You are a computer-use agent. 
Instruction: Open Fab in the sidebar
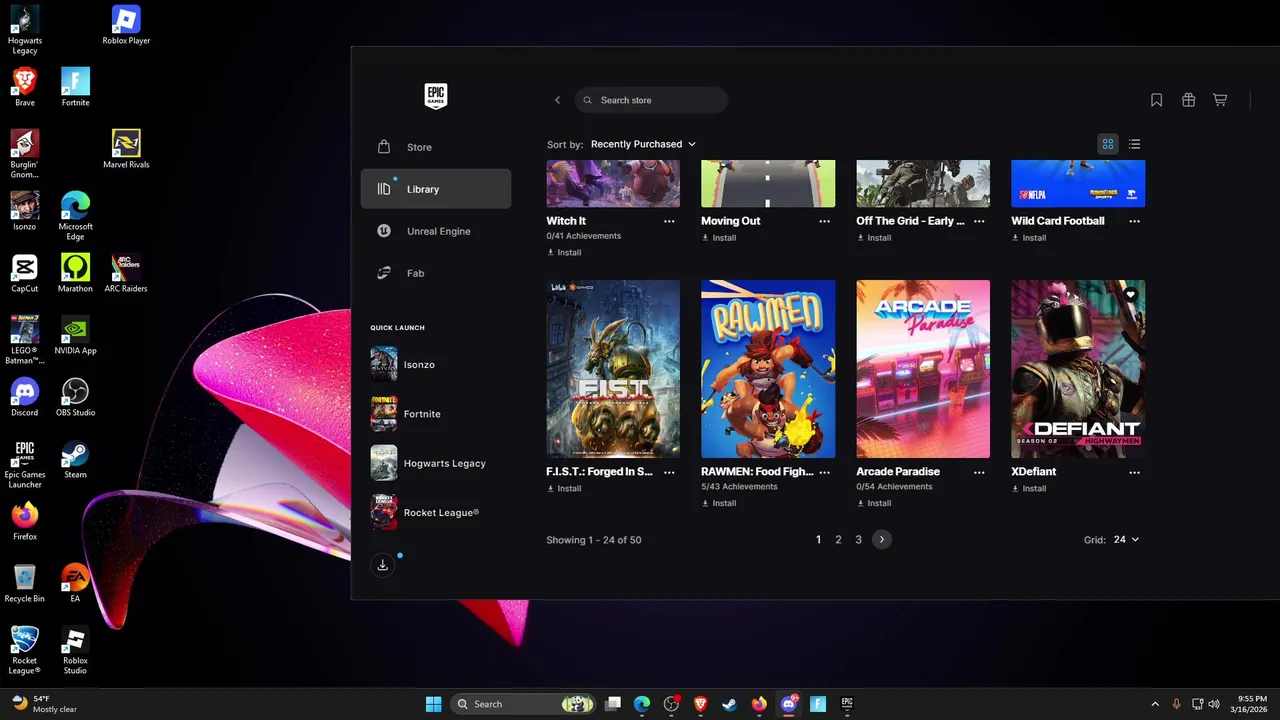point(436,273)
